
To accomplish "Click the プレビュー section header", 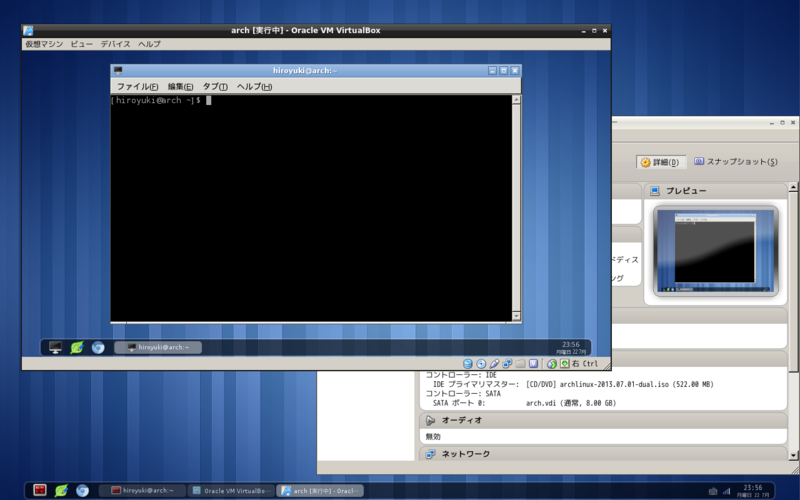I will coord(715,191).
